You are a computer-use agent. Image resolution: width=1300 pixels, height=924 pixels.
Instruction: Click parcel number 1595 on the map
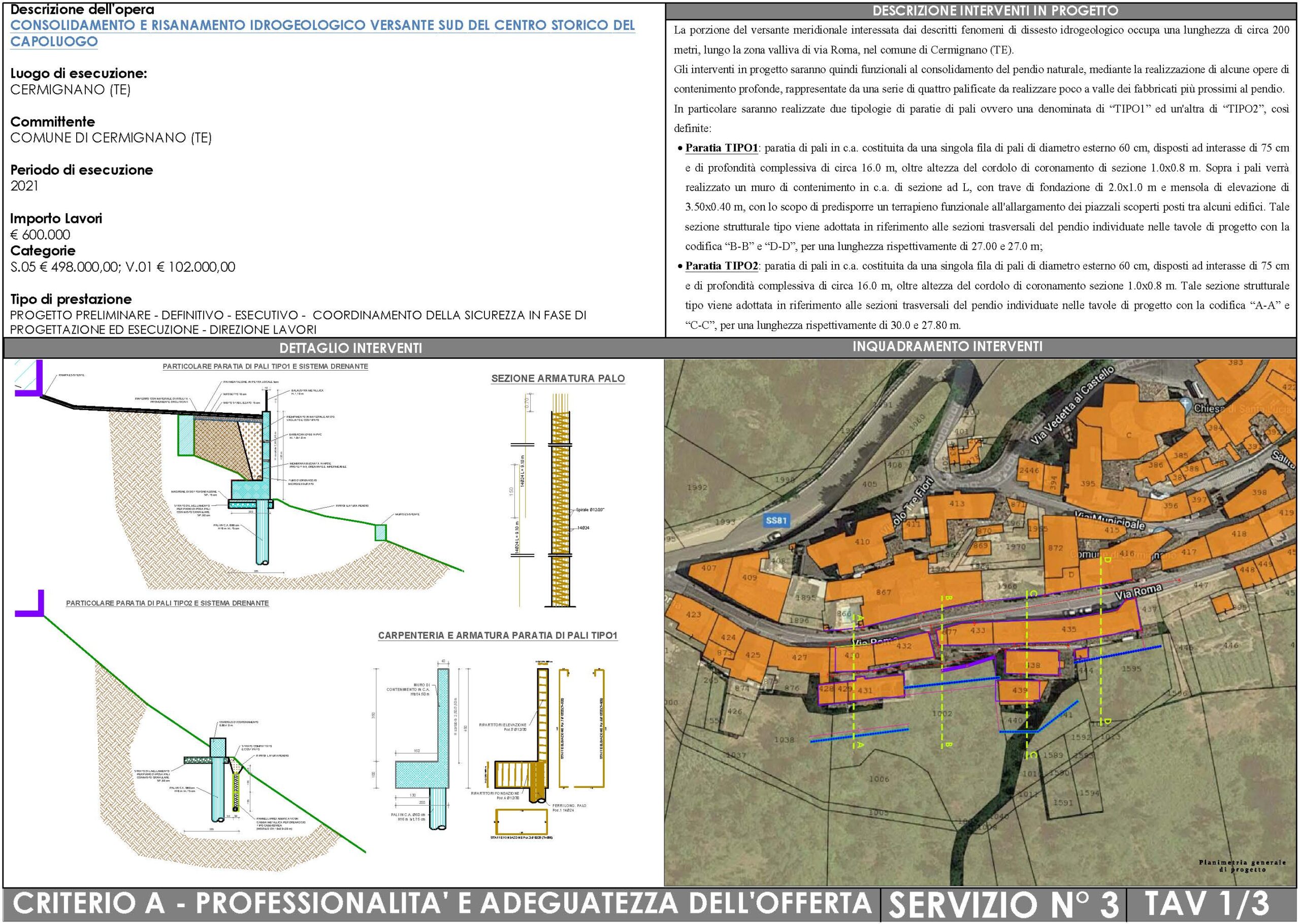[1131, 669]
